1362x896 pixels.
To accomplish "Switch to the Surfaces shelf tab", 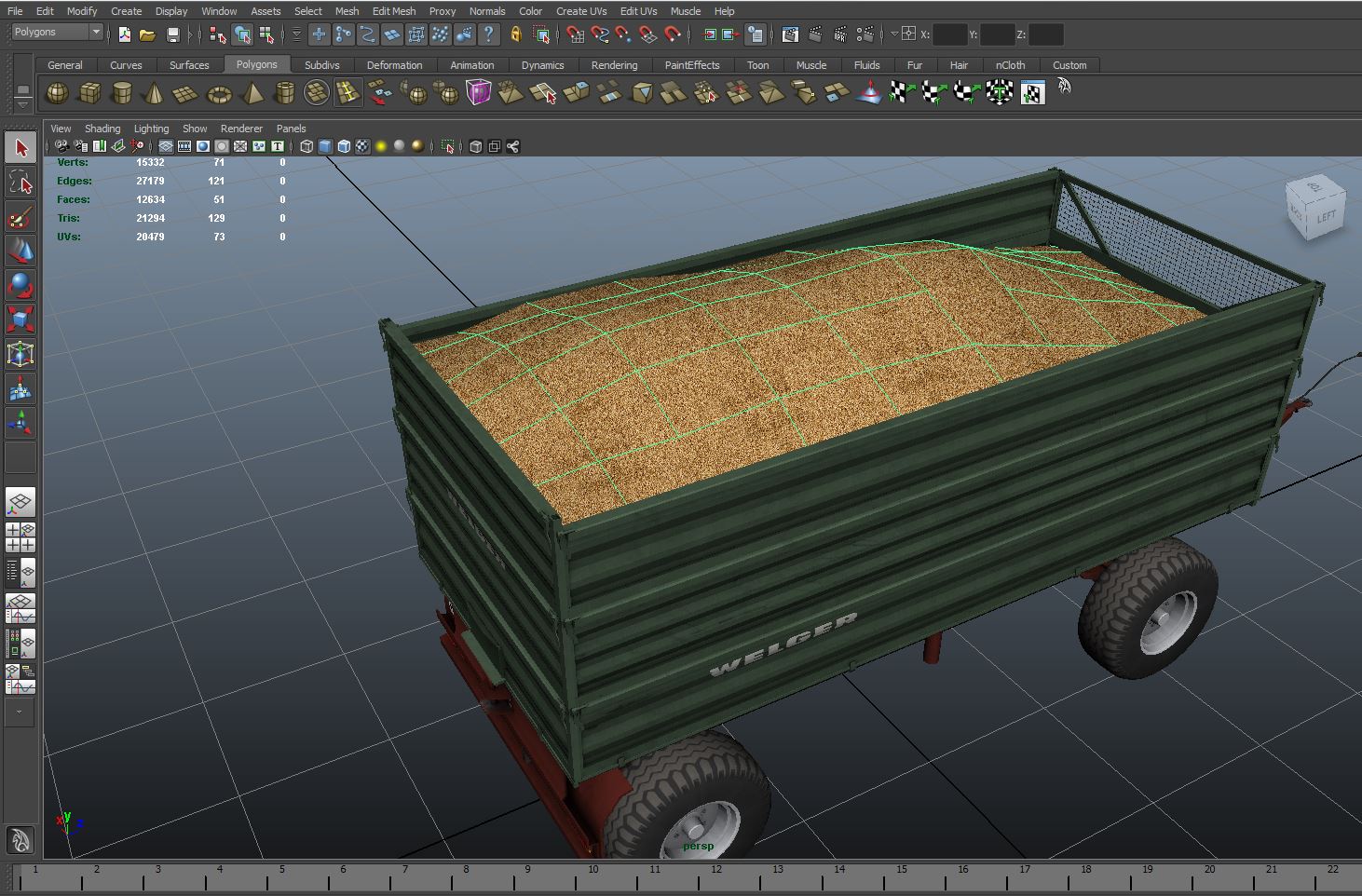I will [189, 65].
